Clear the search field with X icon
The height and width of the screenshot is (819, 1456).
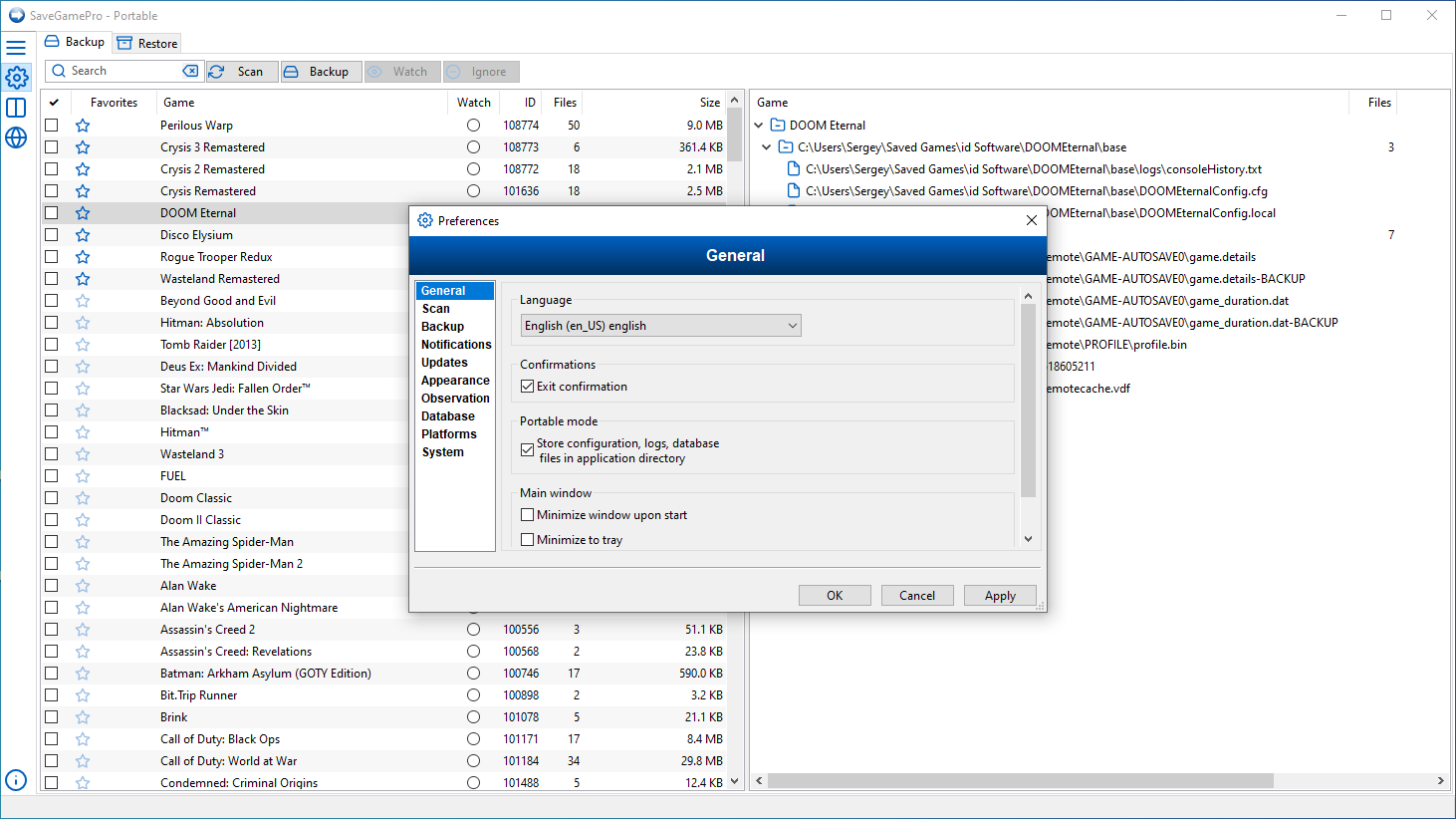(190, 71)
